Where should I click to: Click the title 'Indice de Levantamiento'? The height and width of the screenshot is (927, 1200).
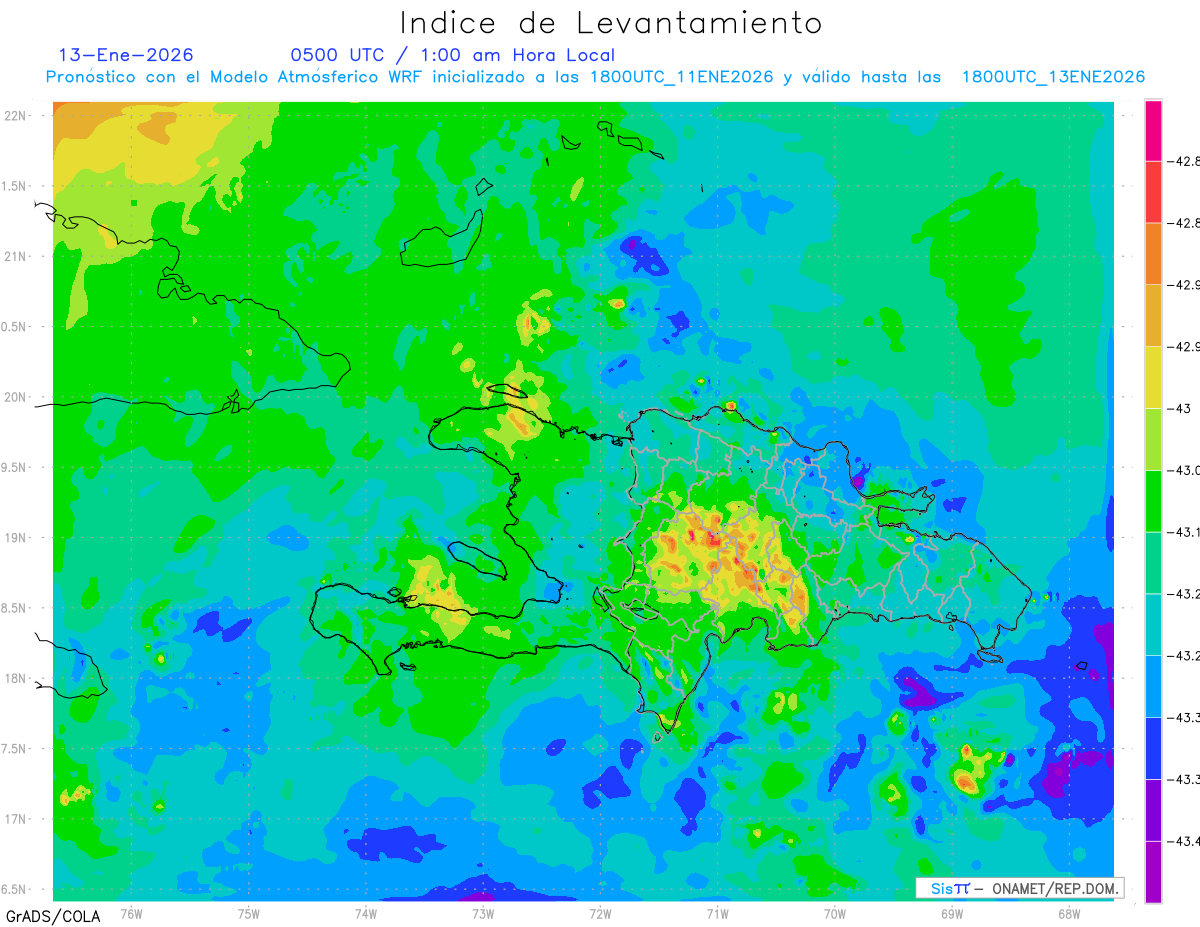(x=611, y=23)
